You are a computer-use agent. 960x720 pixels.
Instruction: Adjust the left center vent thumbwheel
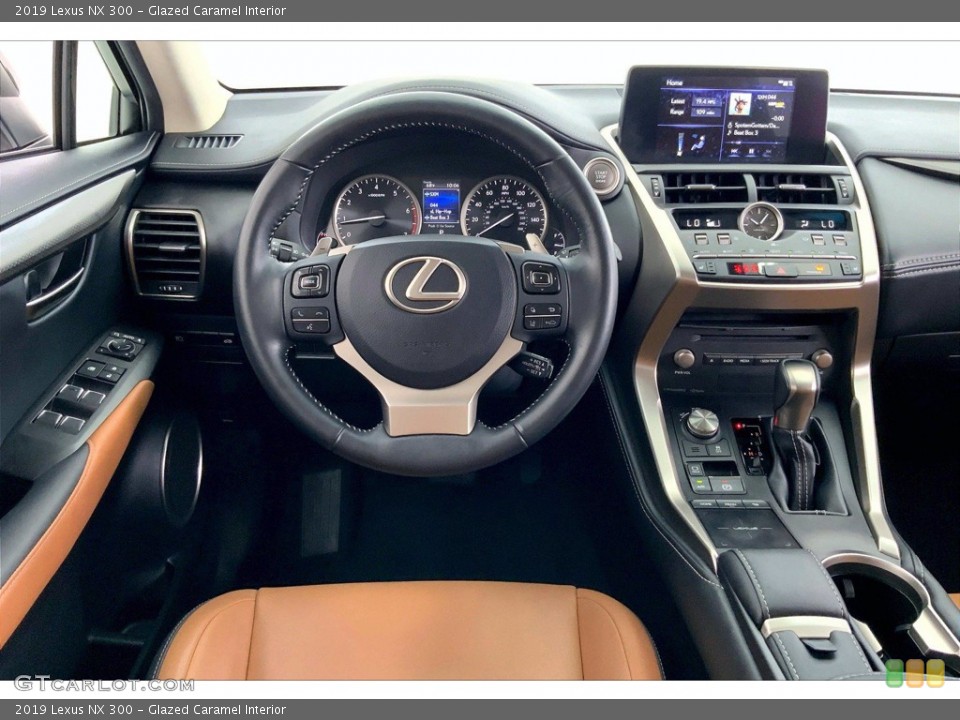pyautogui.click(x=654, y=187)
